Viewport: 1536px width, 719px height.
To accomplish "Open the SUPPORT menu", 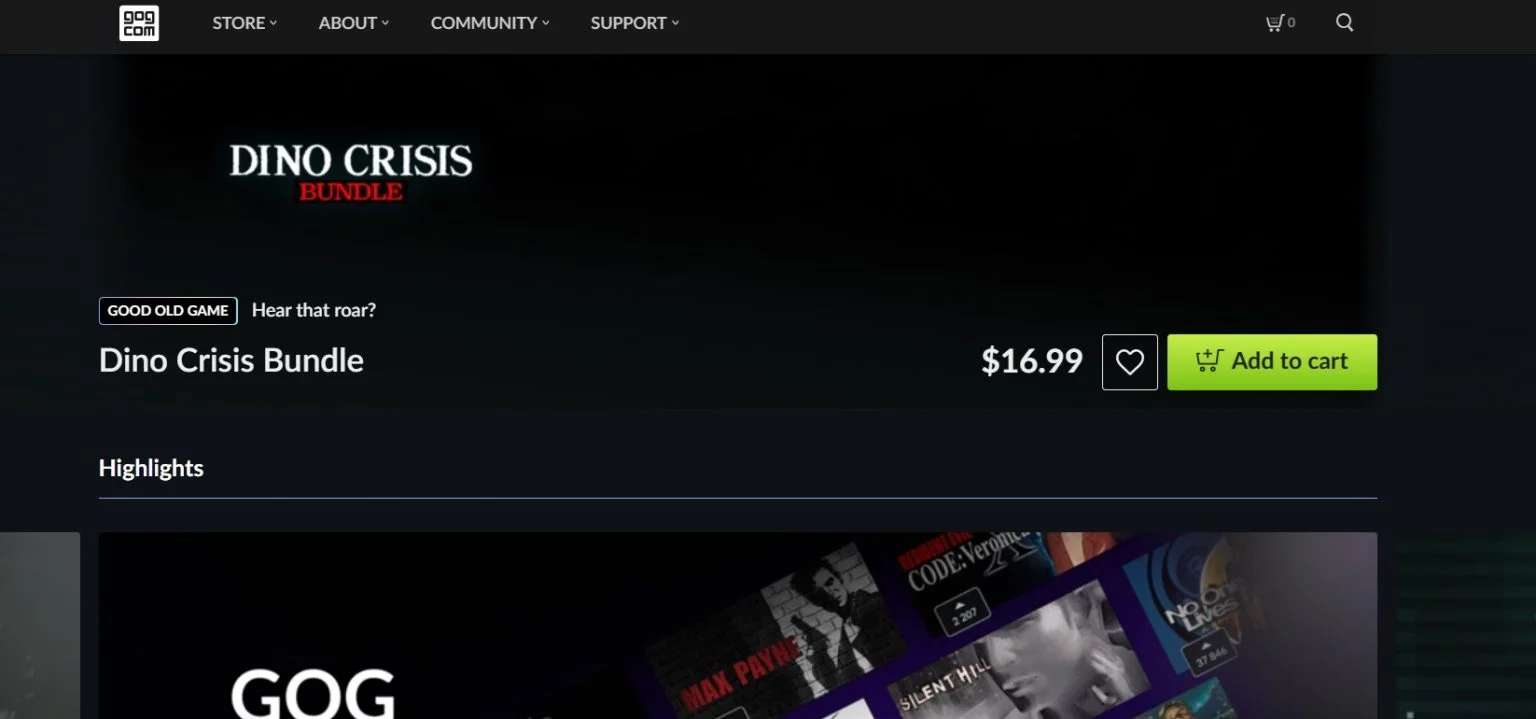I will point(635,23).
